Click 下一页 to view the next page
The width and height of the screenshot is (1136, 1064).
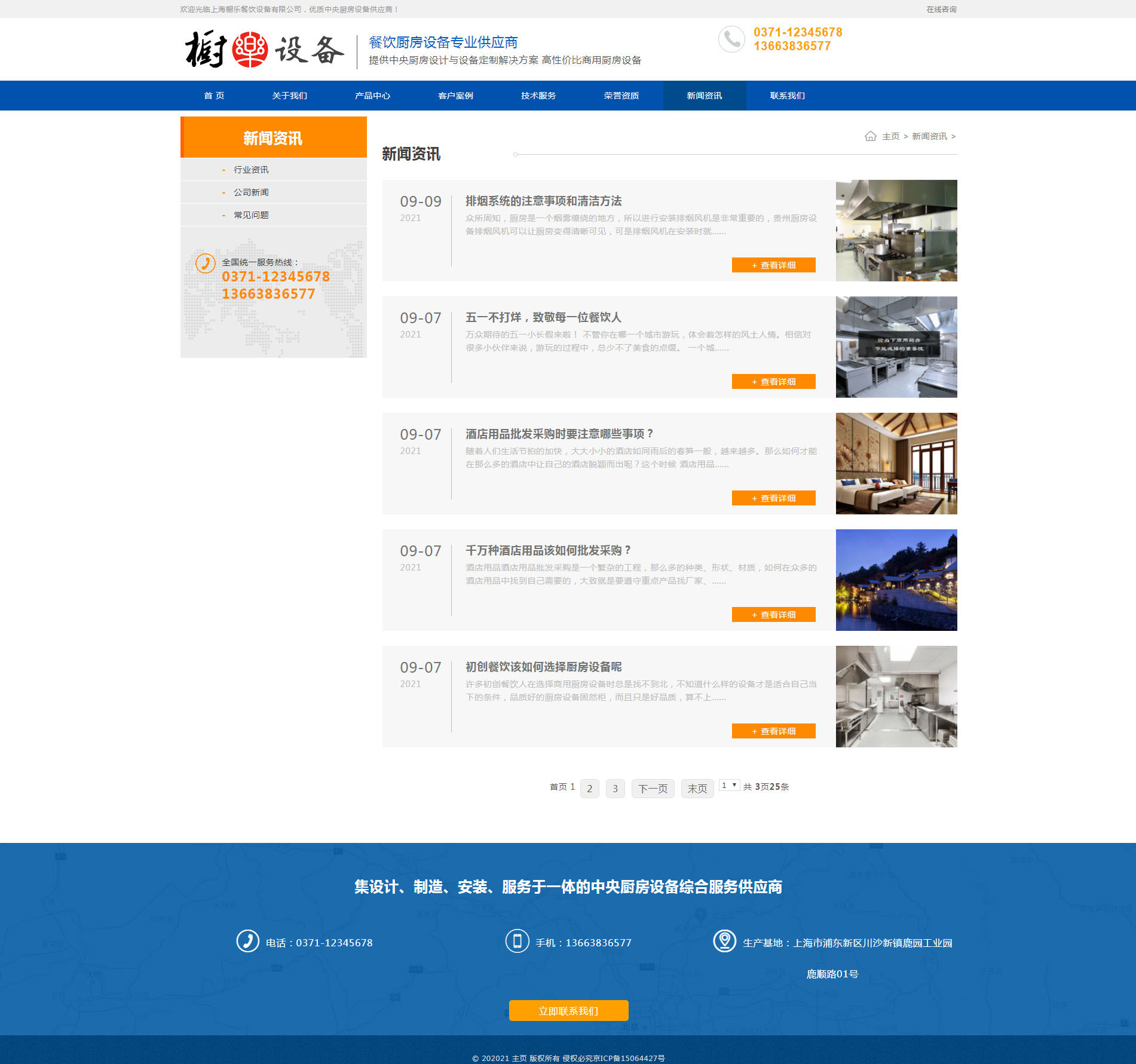pos(653,788)
